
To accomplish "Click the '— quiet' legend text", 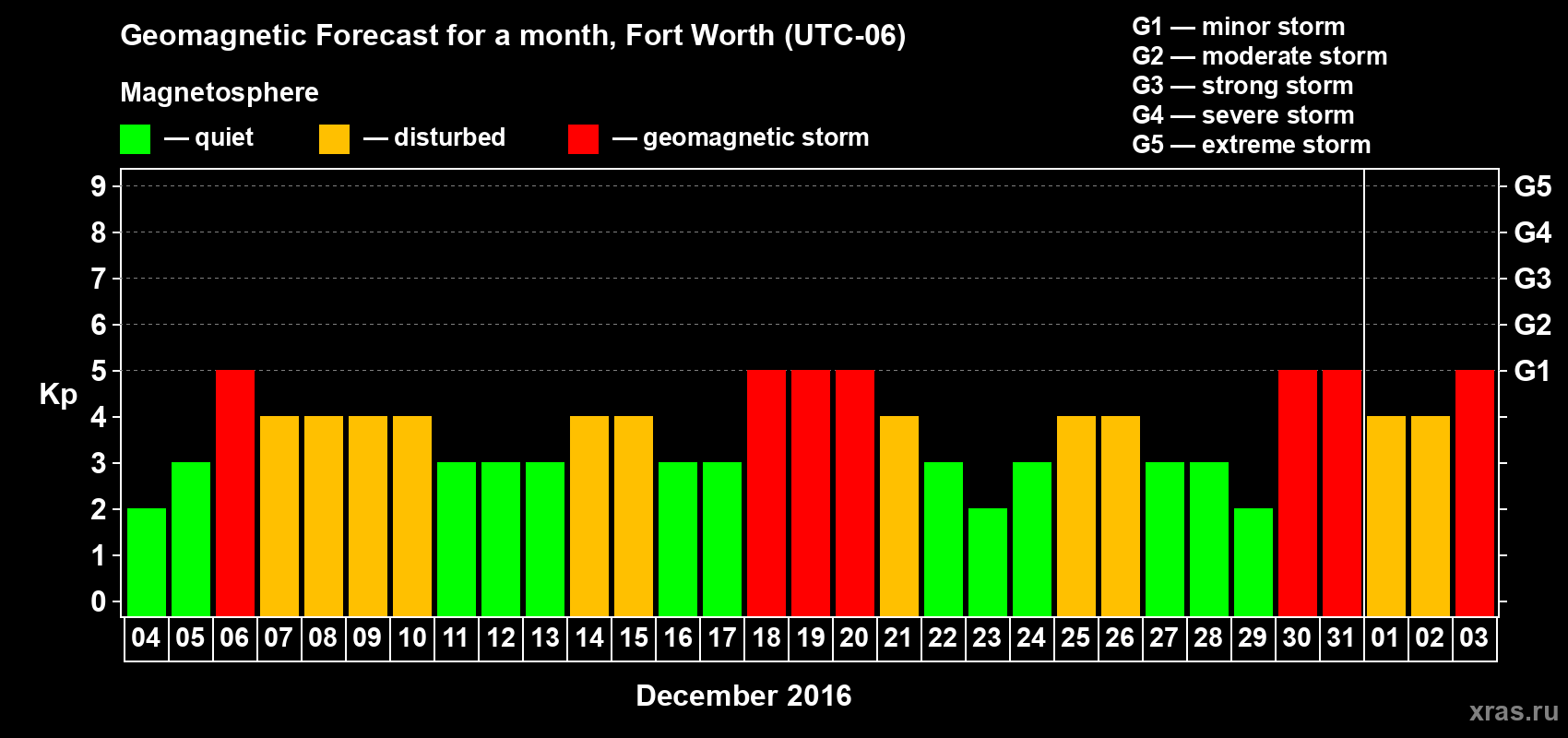I will point(208,137).
